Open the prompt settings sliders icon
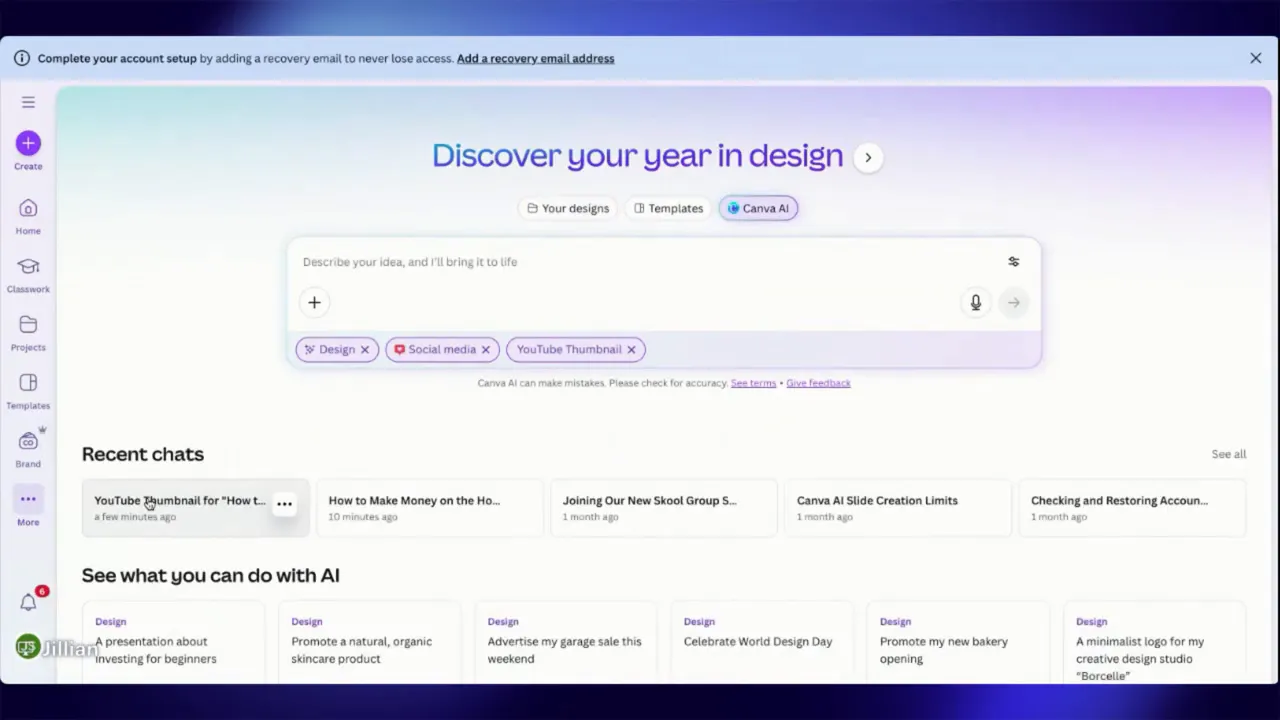Image resolution: width=1280 pixels, height=720 pixels. [1013, 261]
